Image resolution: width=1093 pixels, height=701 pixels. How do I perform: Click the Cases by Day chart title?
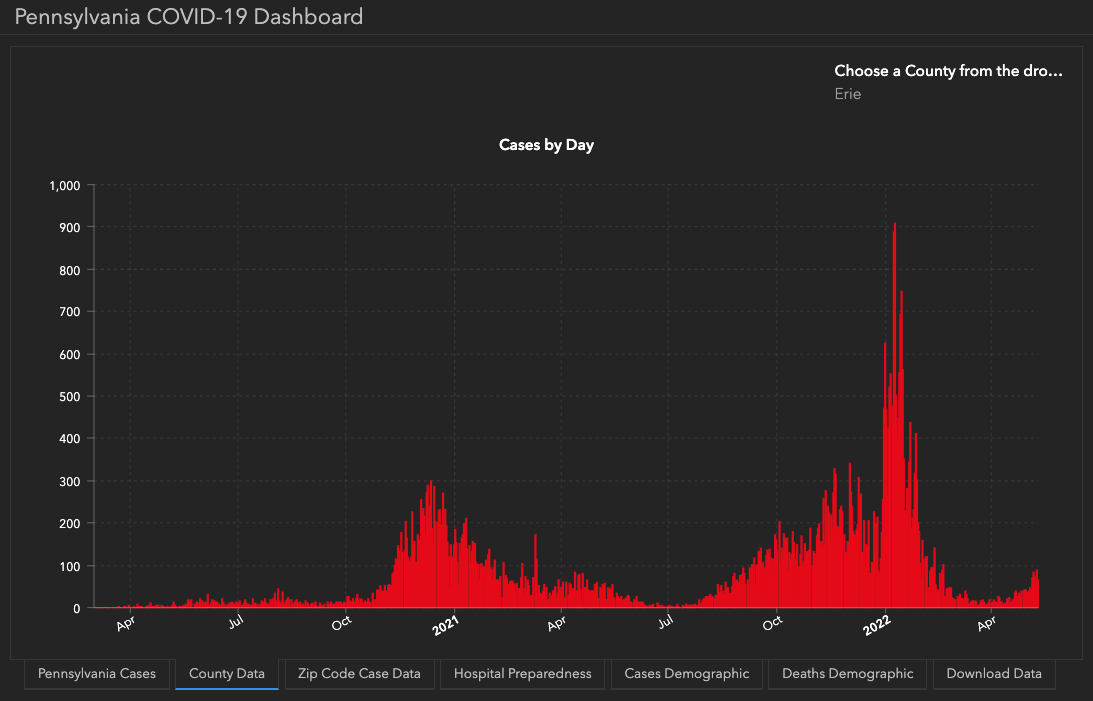click(x=546, y=145)
